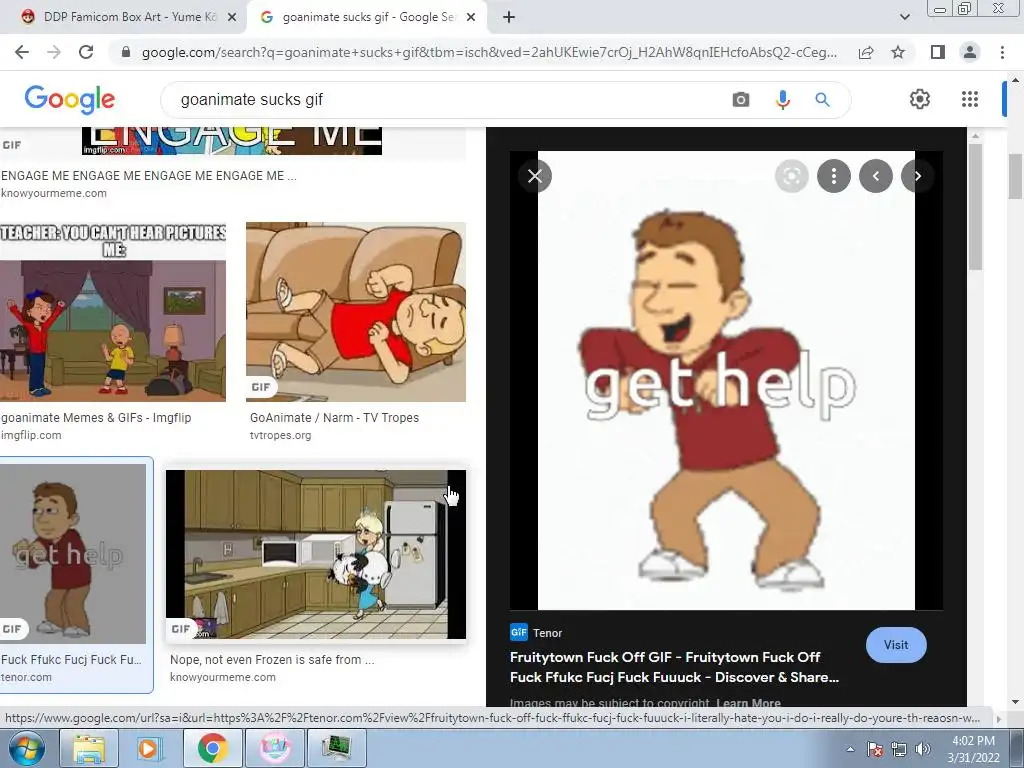Open Chrome's three-dot menu
Image resolution: width=1024 pixels, height=768 pixels.
coord(1002,52)
